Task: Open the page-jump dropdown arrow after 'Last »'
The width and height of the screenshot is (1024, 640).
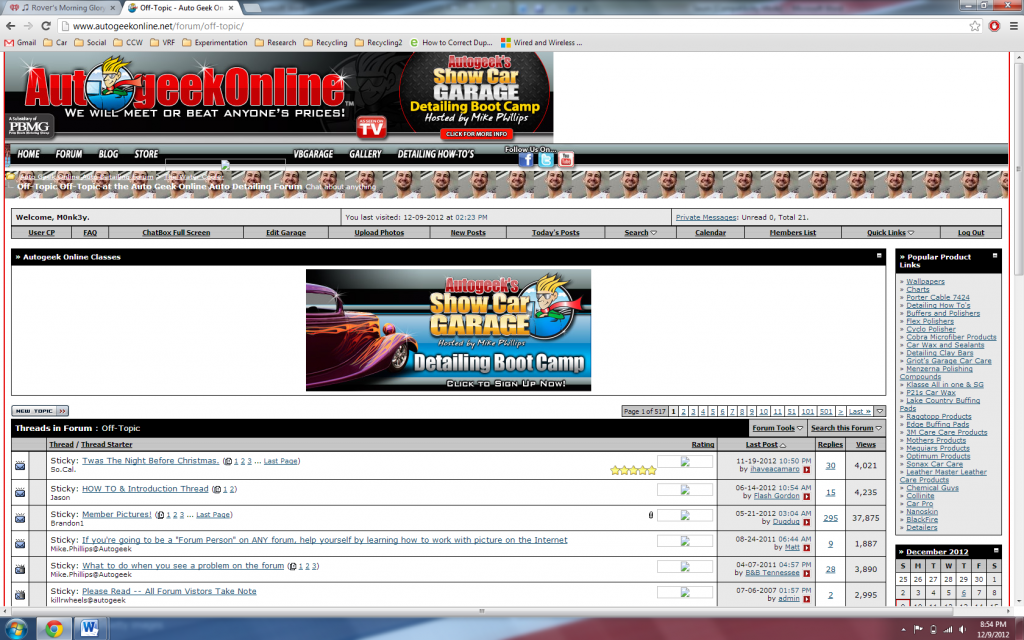Action: point(880,411)
